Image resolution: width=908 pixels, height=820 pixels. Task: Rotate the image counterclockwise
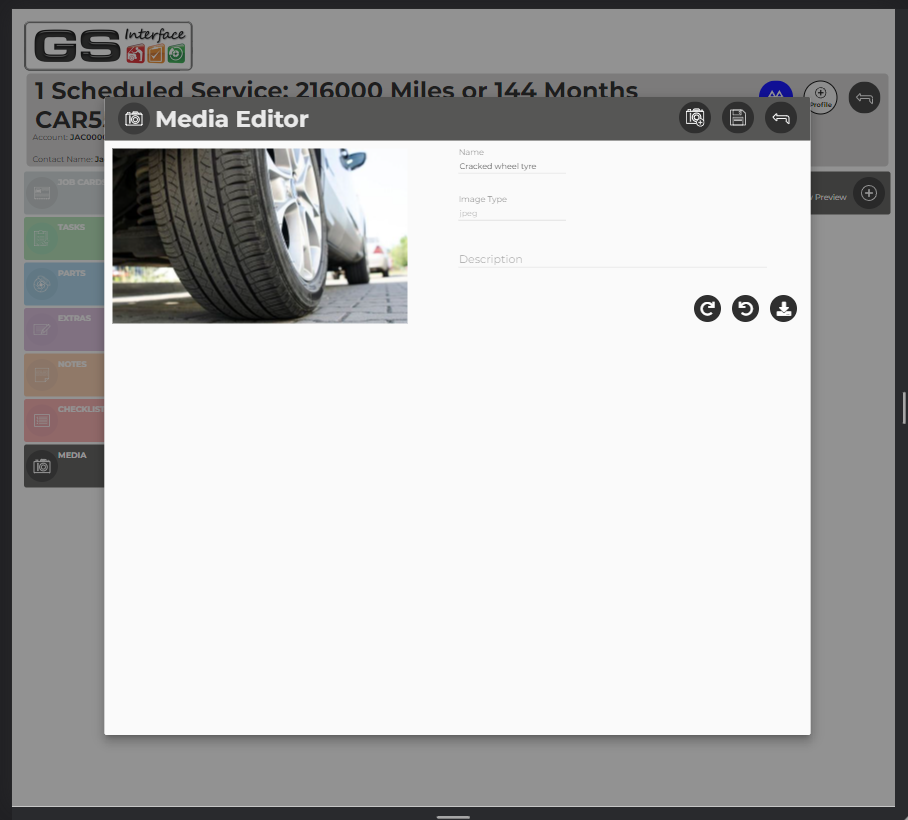point(745,309)
